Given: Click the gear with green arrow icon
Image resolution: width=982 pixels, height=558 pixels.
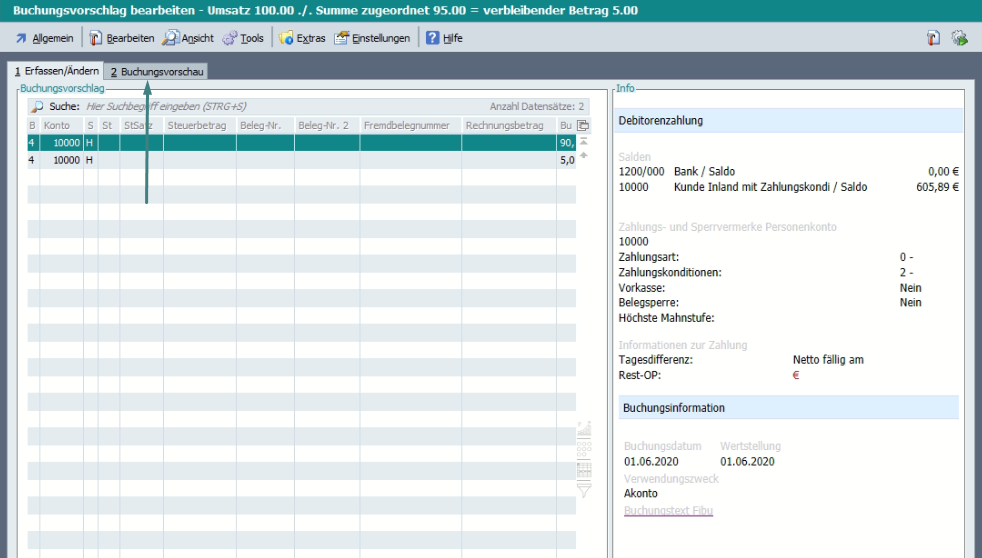Looking at the screenshot, I should pyautogui.click(x=959, y=38).
